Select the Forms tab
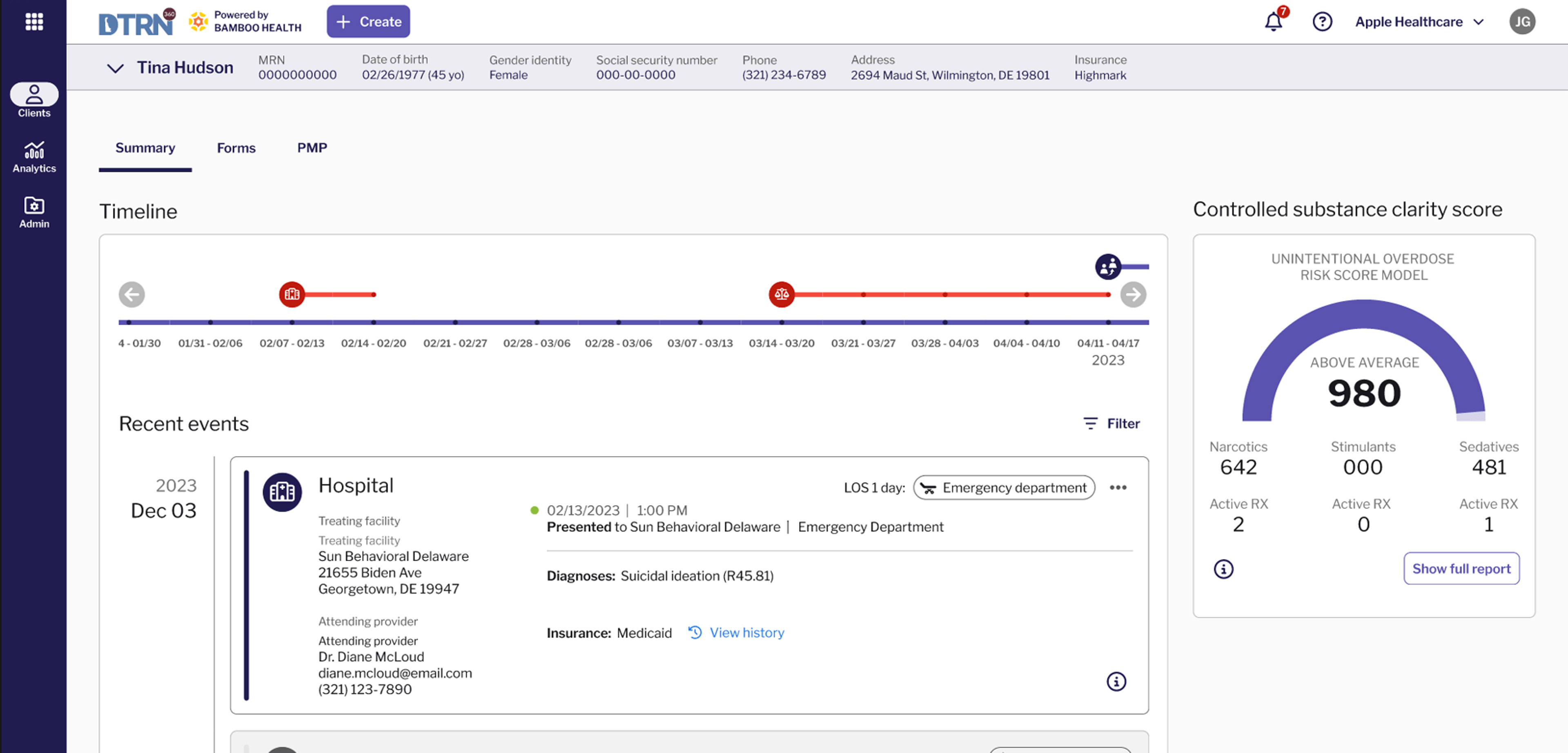 pos(236,147)
